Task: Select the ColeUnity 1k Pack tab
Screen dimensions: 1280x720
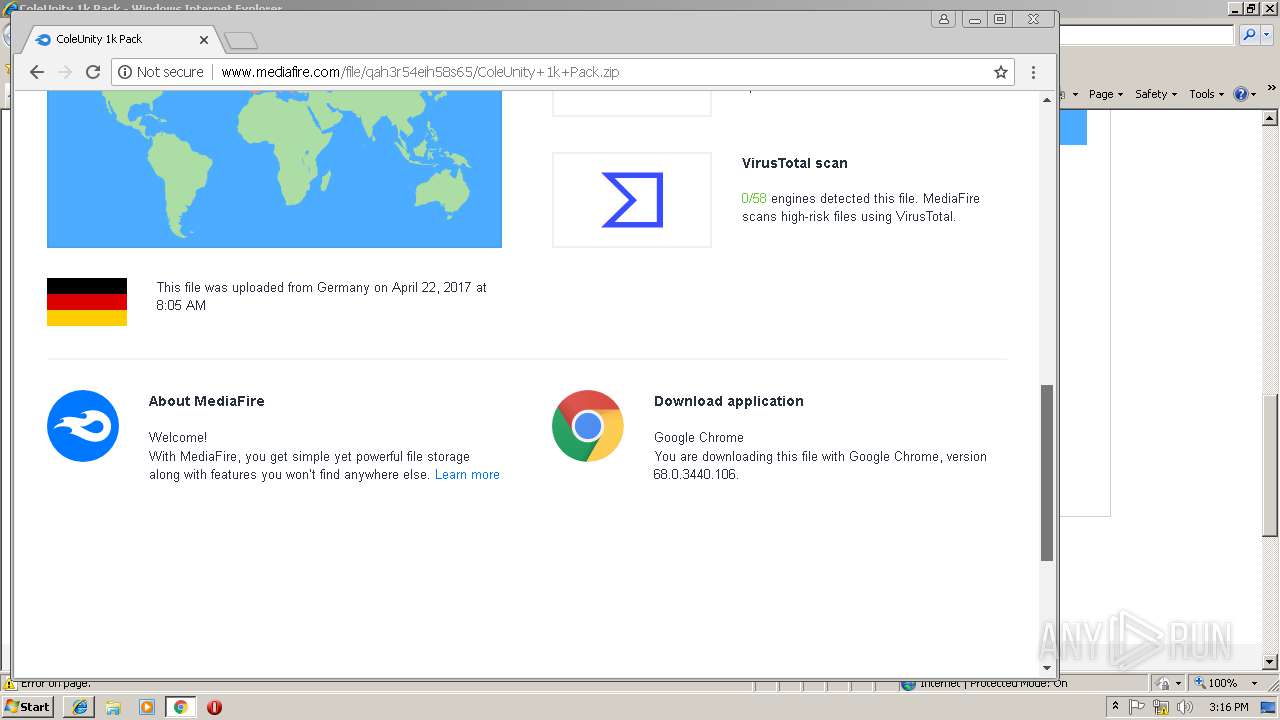Action: pos(118,40)
